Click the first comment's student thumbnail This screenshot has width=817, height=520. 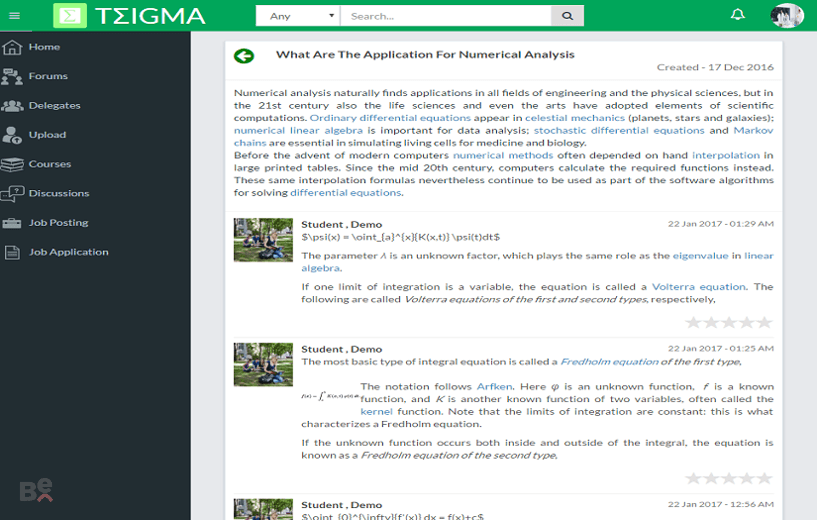(x=263, y=240)
